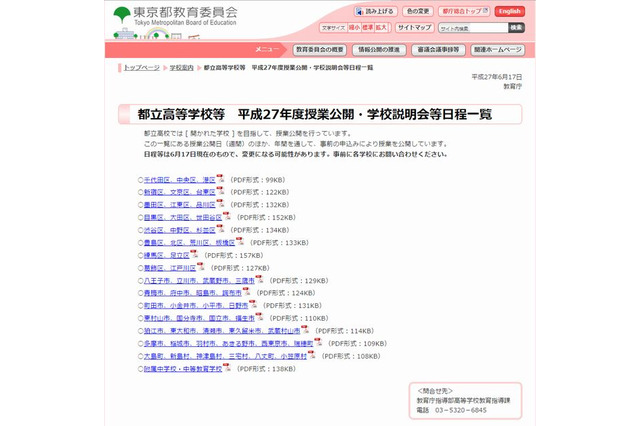Switch the site to English
Screen dimensions: 640x426
(509, 11)
